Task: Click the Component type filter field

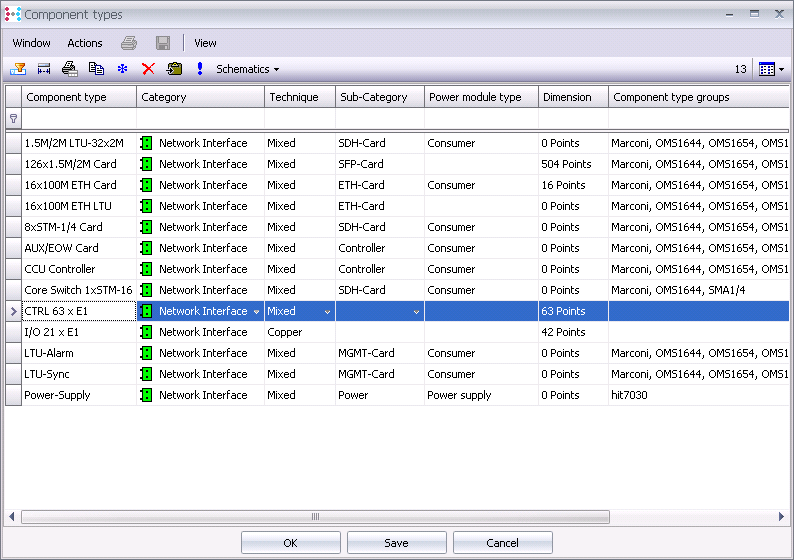Action: pos(78,118)
